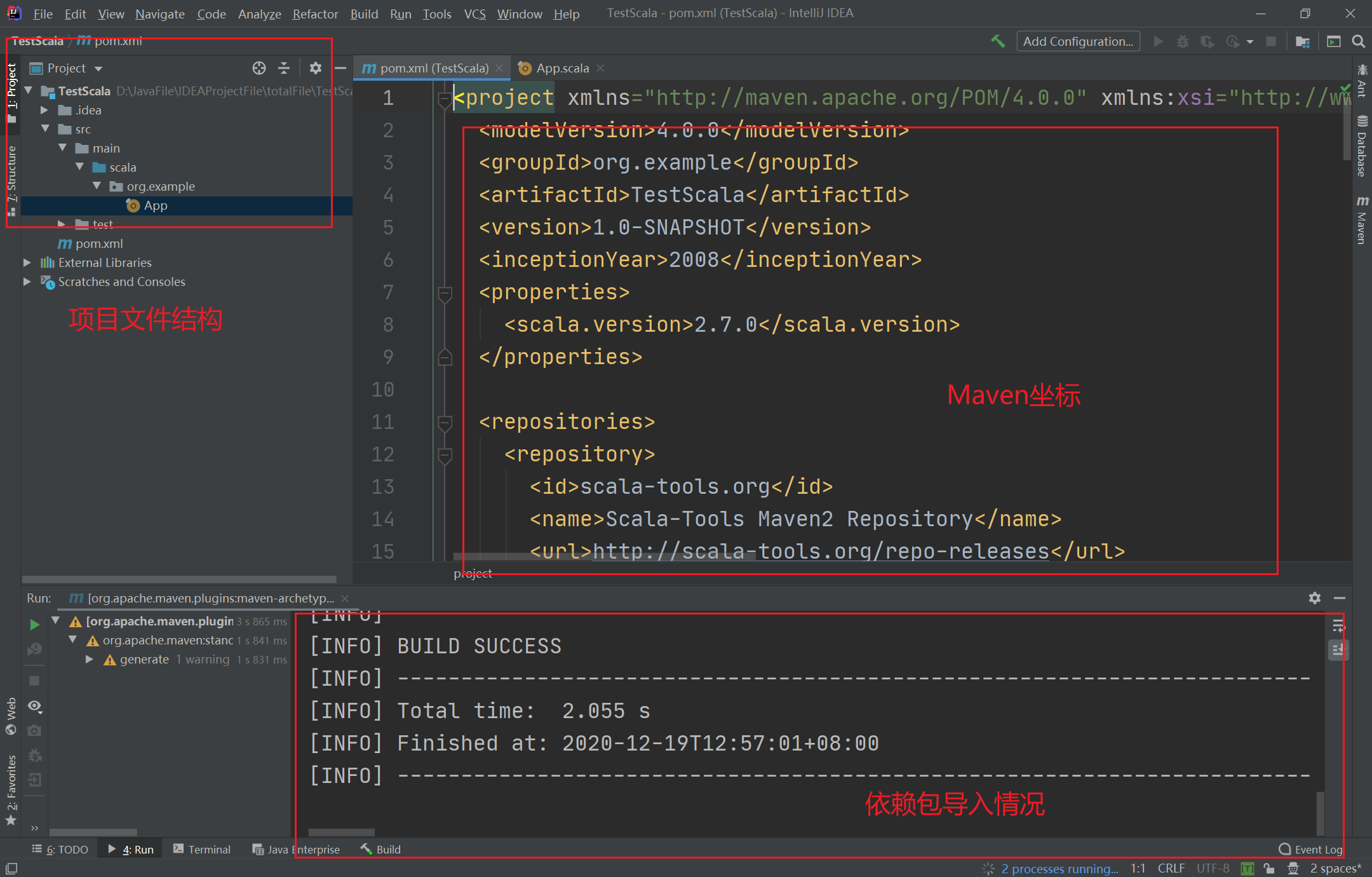Toggle the Web tool window side tab

11,716
